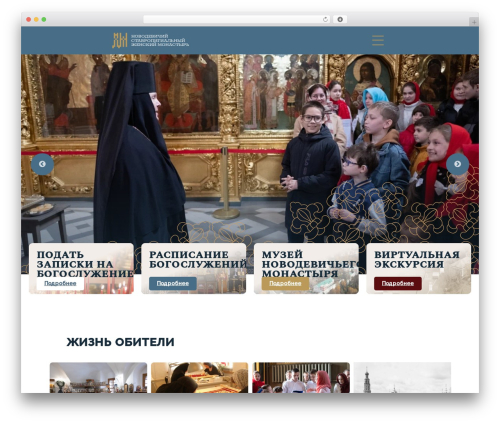Open a new browser tab with plus
This screenshot has height=423, width=500.
click(474, 22)
